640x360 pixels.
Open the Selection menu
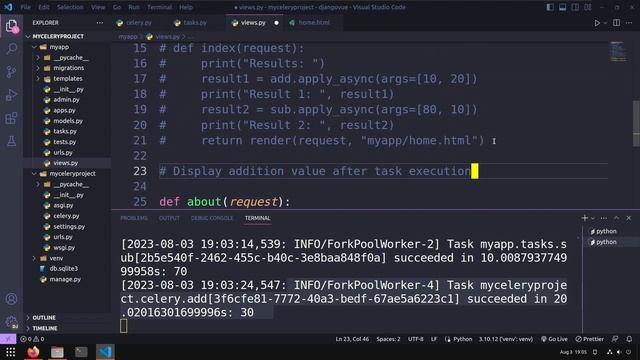point(70,7)
